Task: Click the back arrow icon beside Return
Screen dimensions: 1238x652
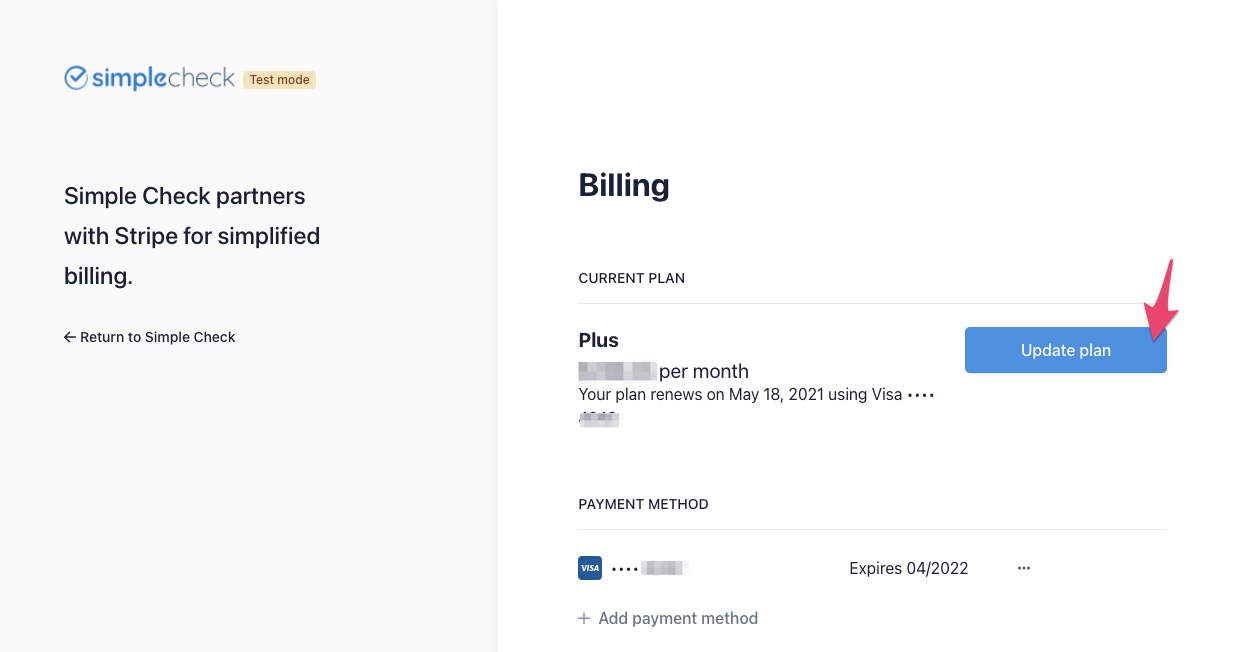Action: click(70, 337)
